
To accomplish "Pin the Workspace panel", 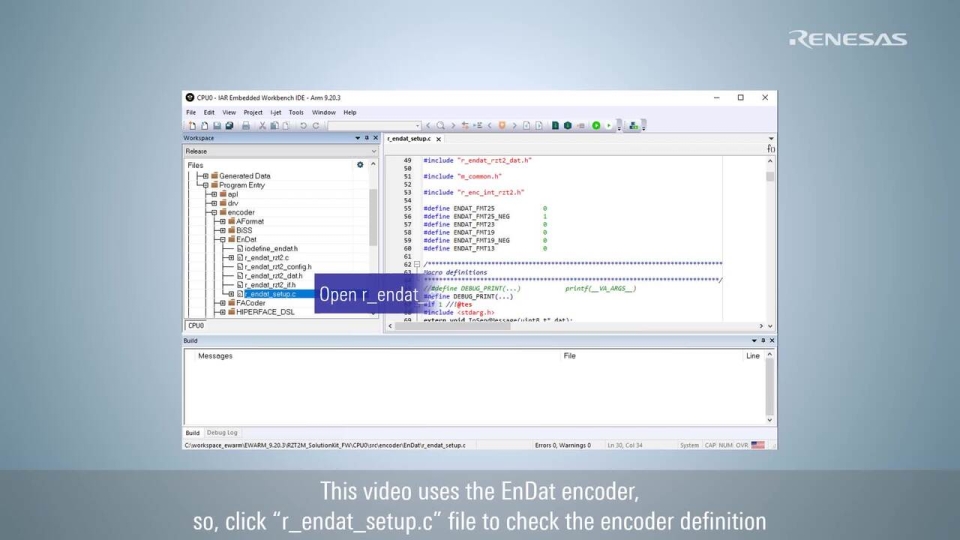I will pyautogui.click(x=366, y=138).
